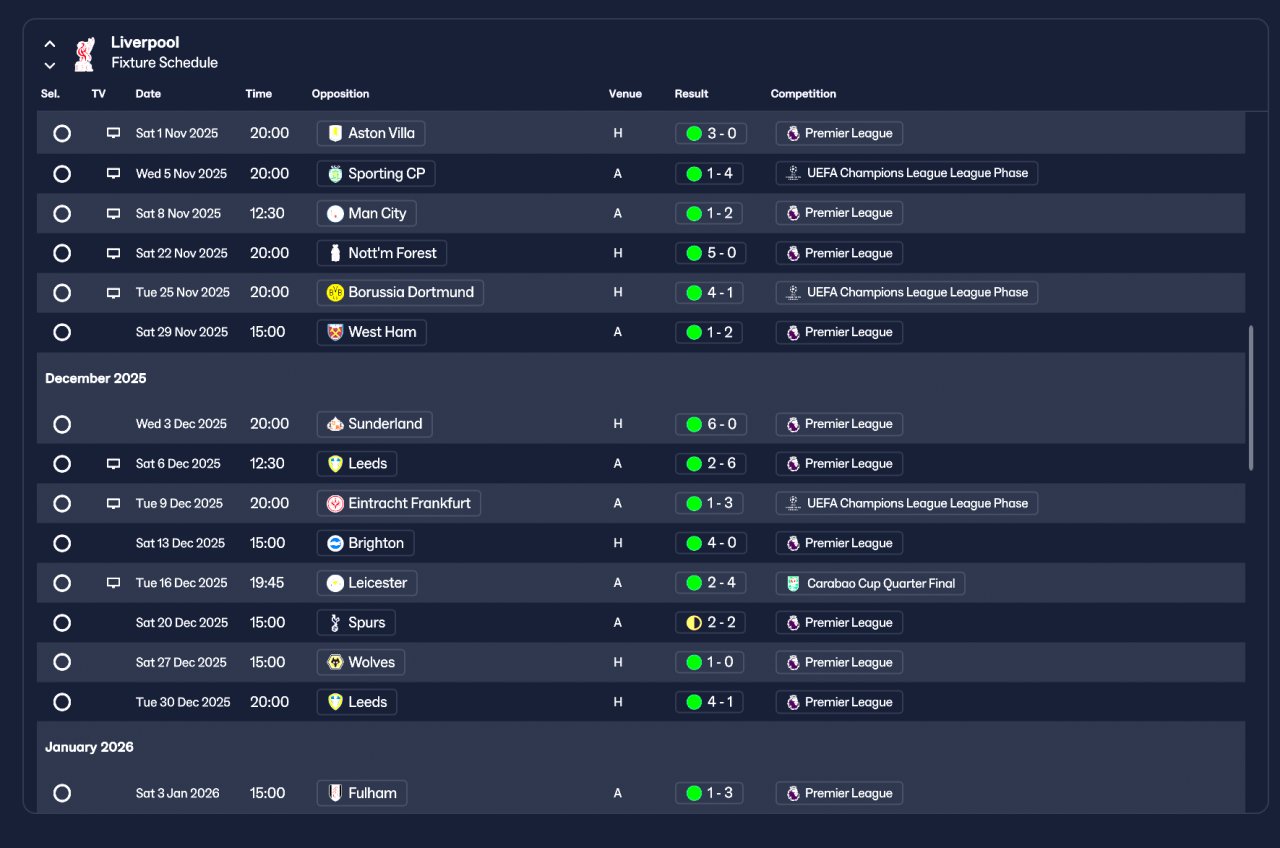Screen dimensions: 1280x848
Task: Click the up chevron beside Liverpool
Action: (50, 44)
